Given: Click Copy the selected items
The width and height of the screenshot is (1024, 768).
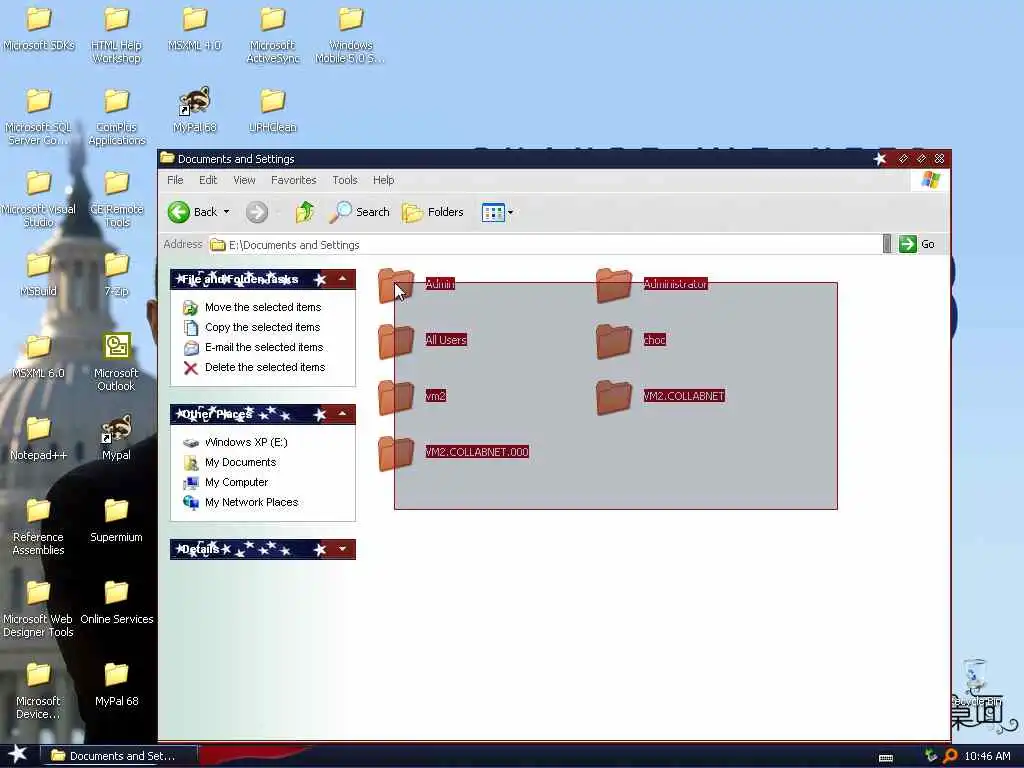Looking at the screenshot, I should 263,327.
